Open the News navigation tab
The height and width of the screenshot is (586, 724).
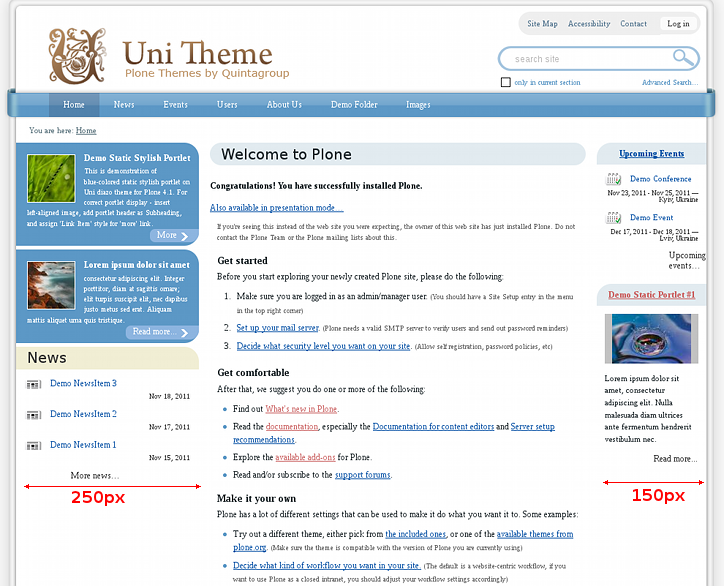click(x=124, y=105)
